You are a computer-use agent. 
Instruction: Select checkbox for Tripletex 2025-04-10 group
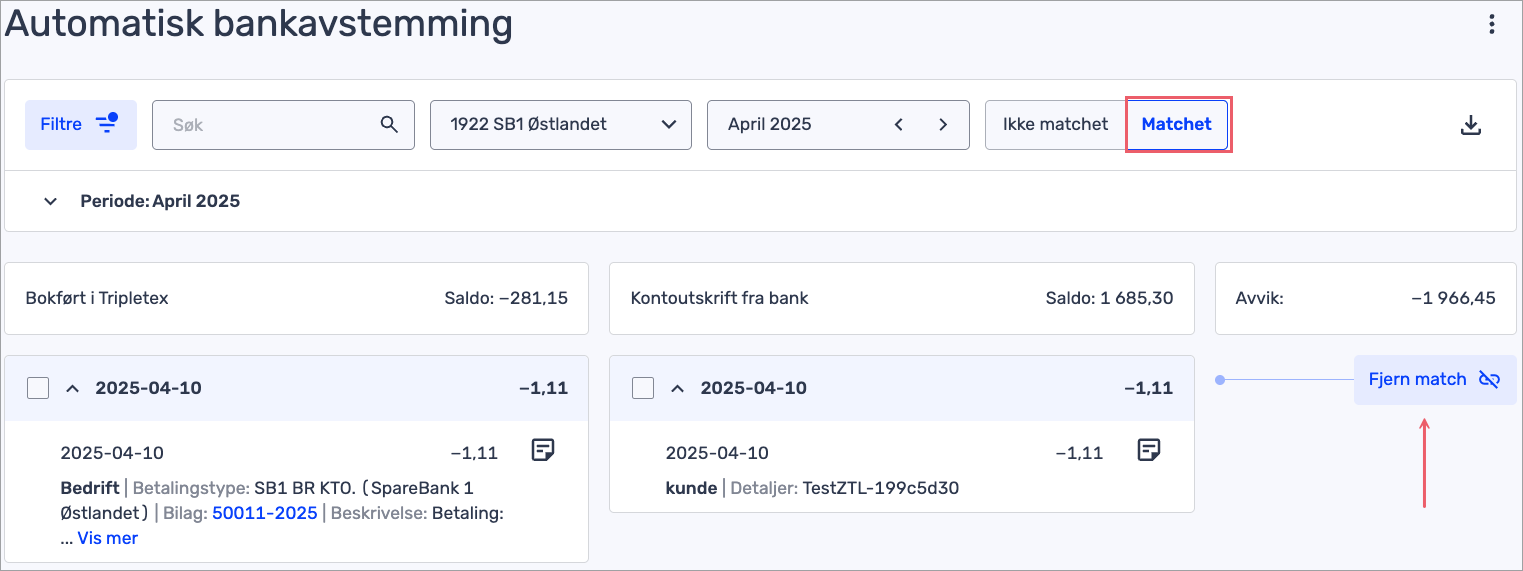(x=38, y=388)
